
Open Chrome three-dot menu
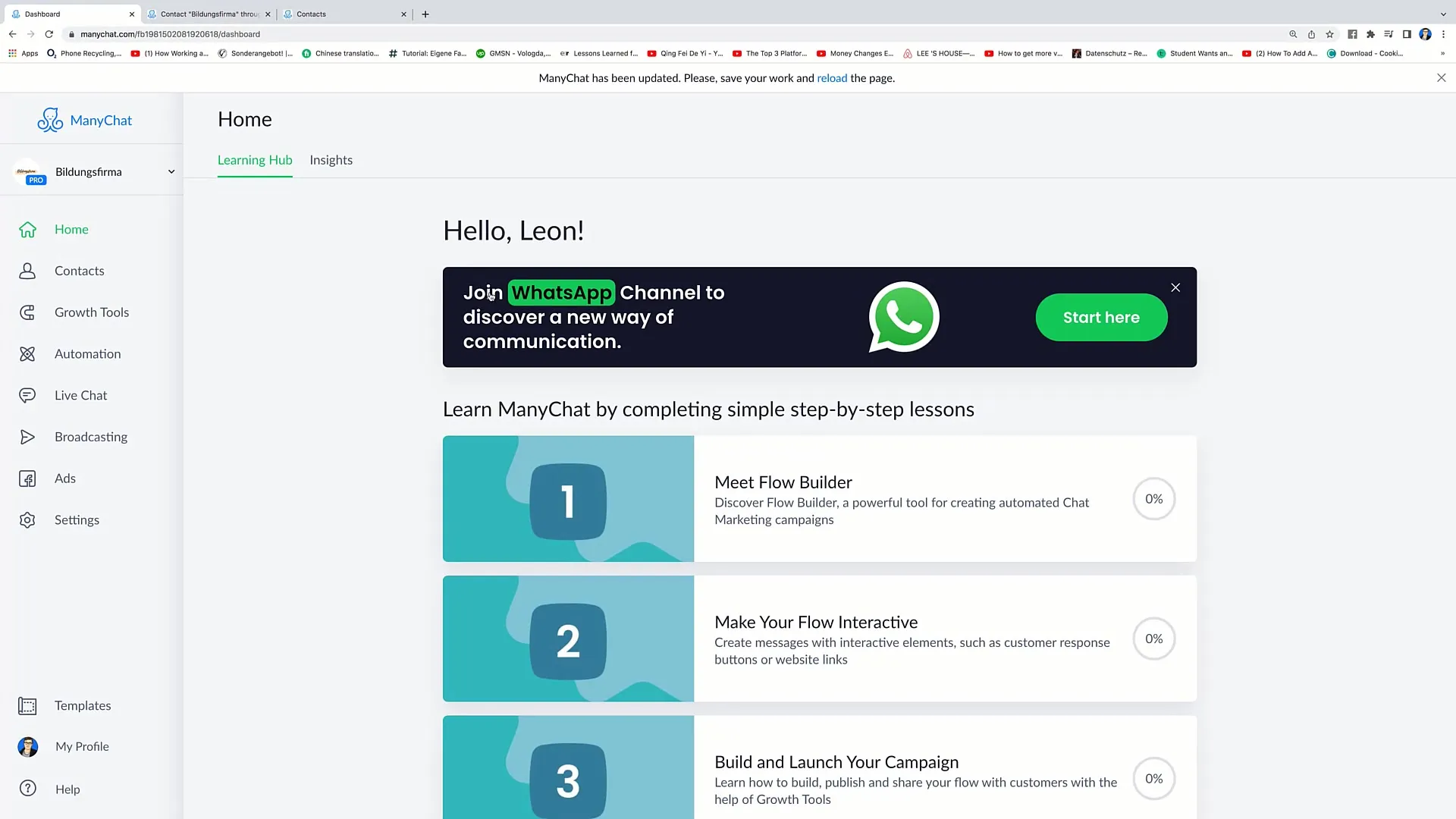(1443, 34)
